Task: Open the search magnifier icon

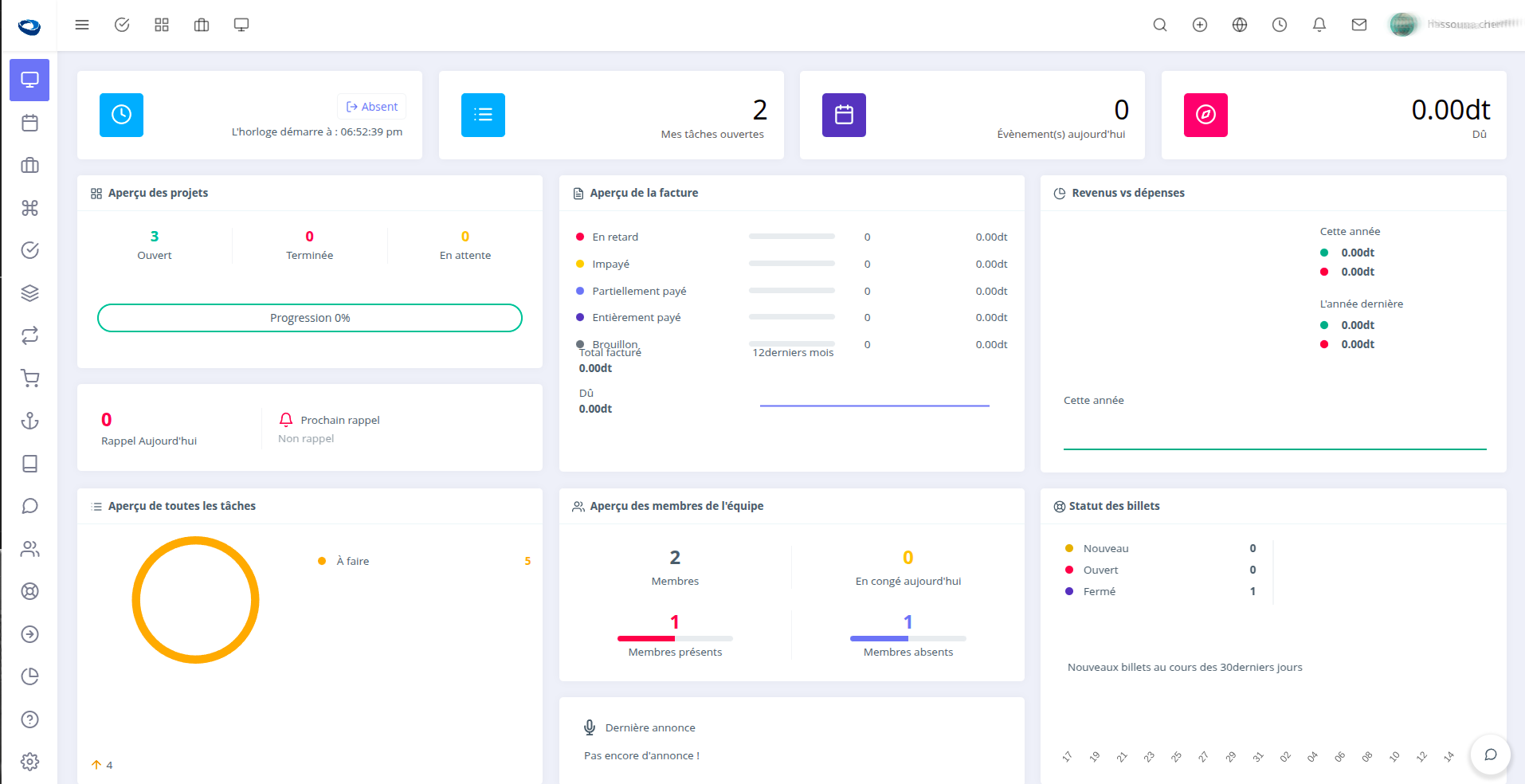Action: [1159, 25]
